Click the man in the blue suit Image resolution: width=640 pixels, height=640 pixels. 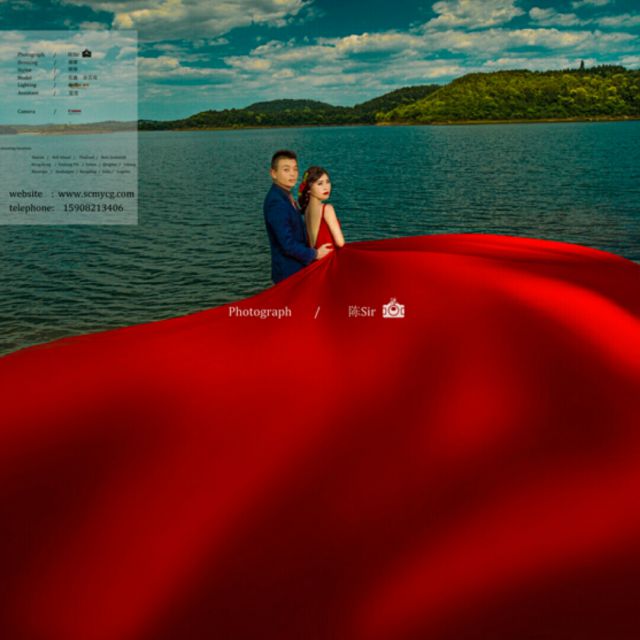click(x=285, y=225)
